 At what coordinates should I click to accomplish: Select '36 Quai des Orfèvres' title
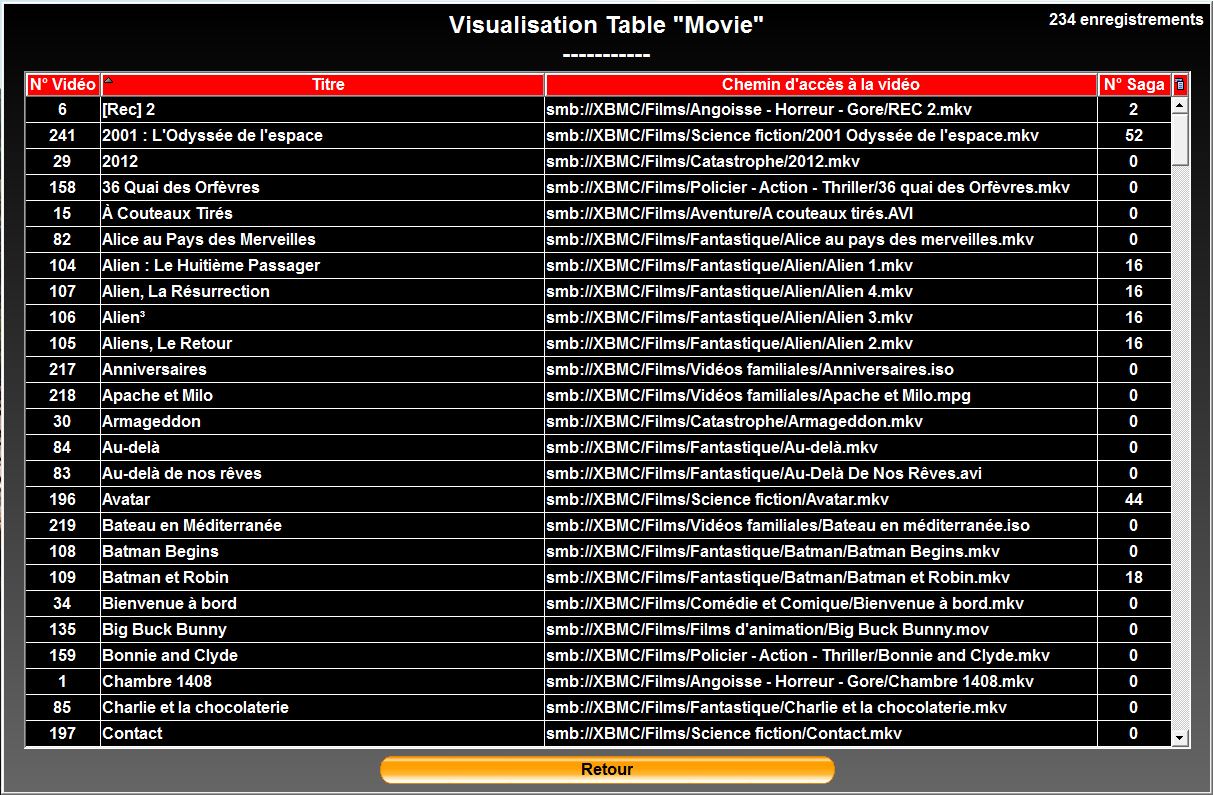[180, 187]
